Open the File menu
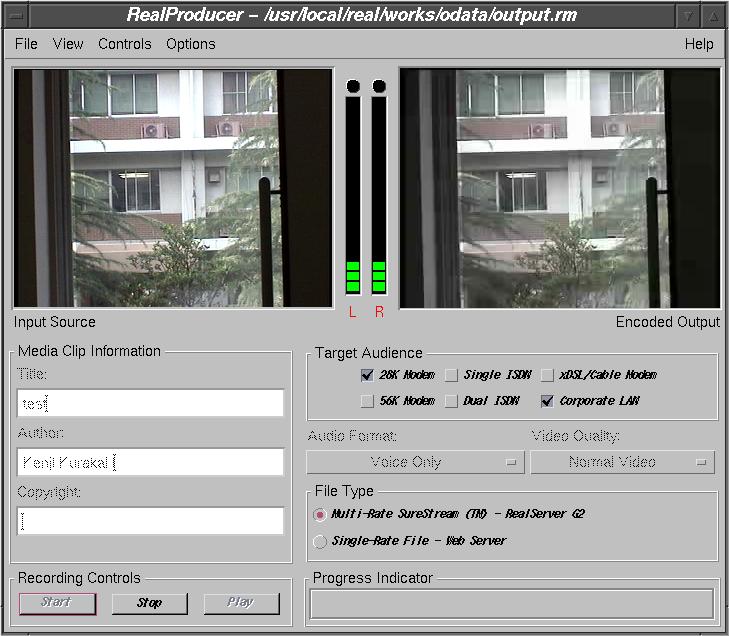Viewport: 729px width, 636px height. tap(26, 44)
